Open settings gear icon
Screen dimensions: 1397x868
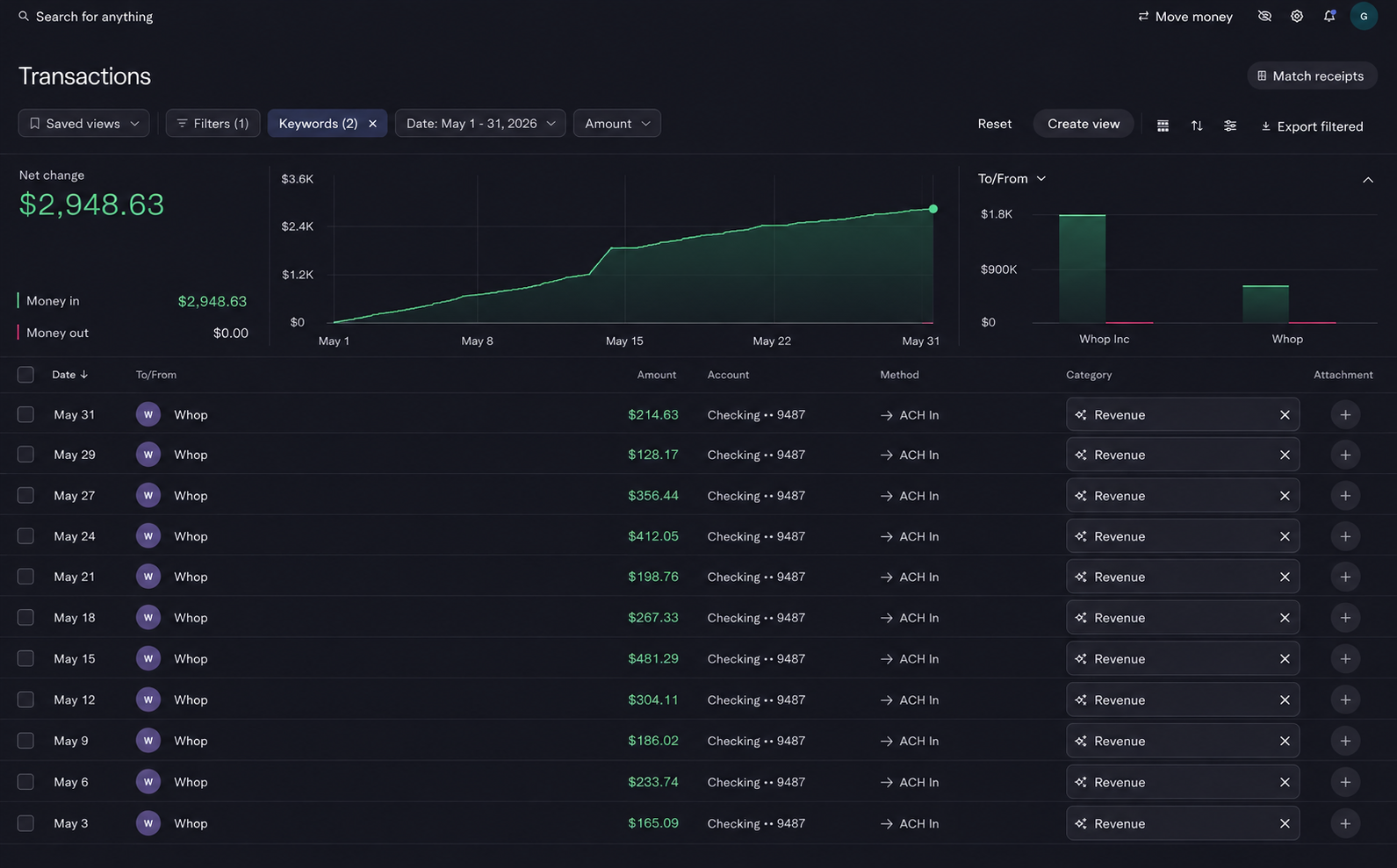click(1297, 16)
